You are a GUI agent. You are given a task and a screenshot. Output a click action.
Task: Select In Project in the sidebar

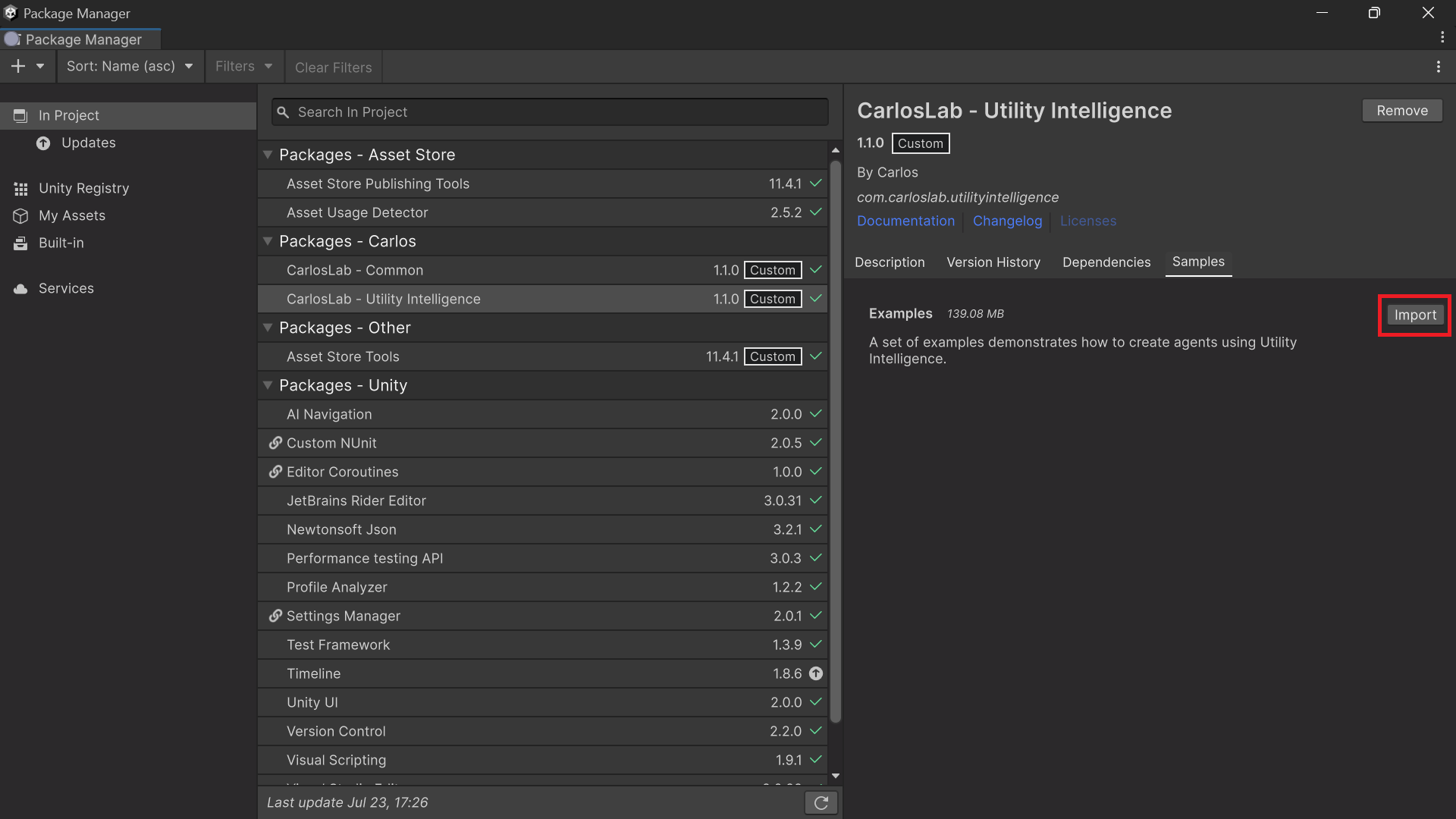pos(128,115)
